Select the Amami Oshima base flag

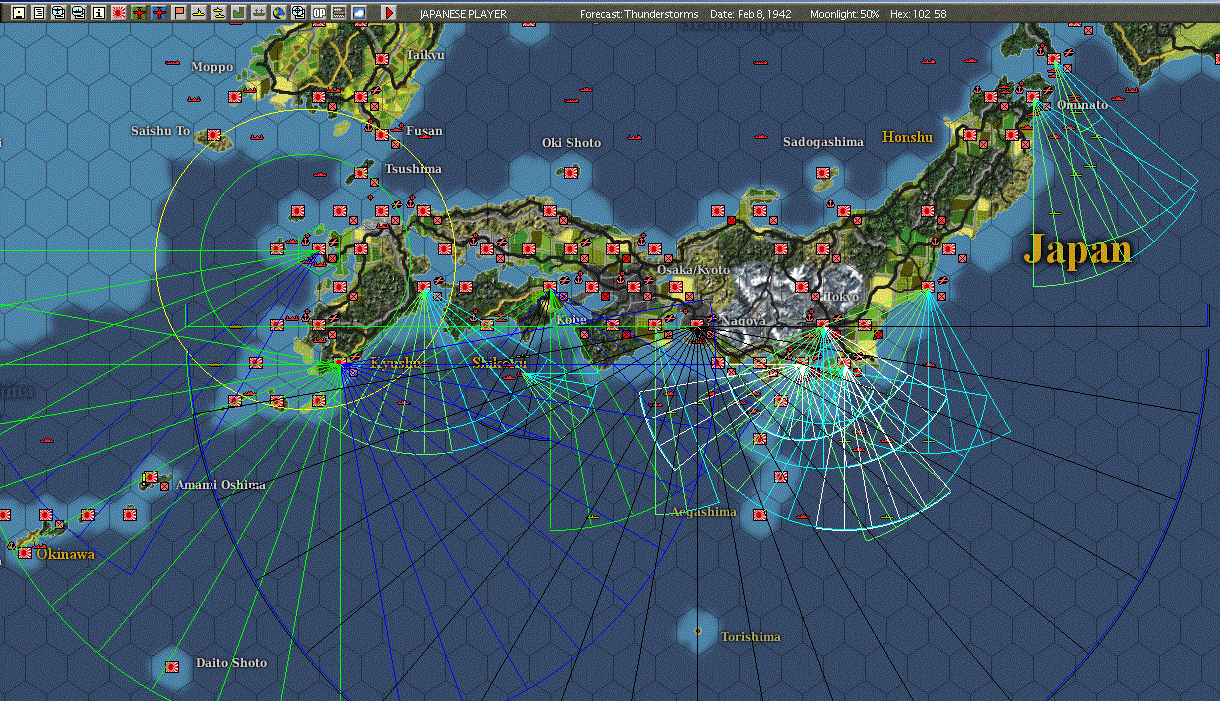click(x=150, y=478)
